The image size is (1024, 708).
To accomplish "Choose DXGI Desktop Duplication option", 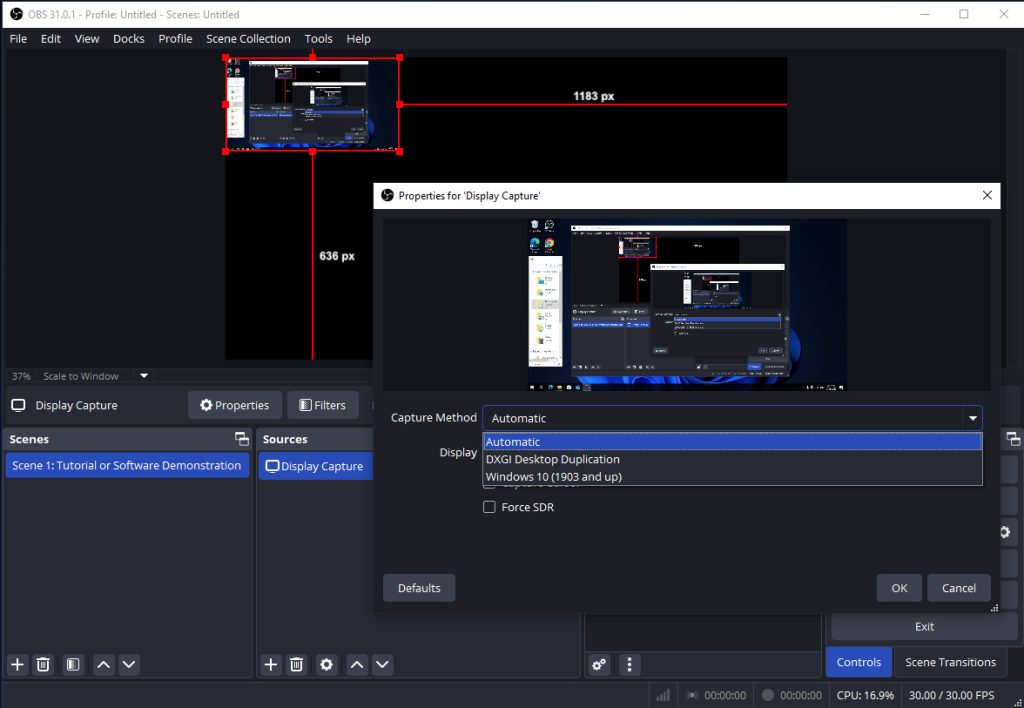I will [732, 459].
